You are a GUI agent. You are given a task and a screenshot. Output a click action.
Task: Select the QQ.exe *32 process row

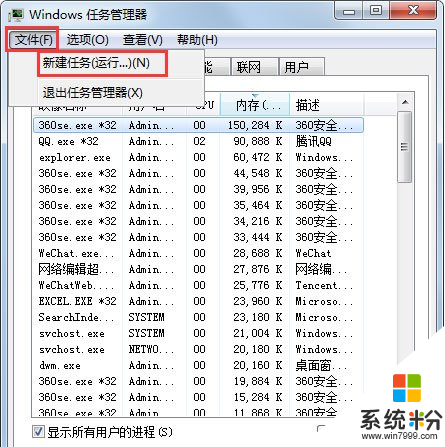tap(198, 141)
